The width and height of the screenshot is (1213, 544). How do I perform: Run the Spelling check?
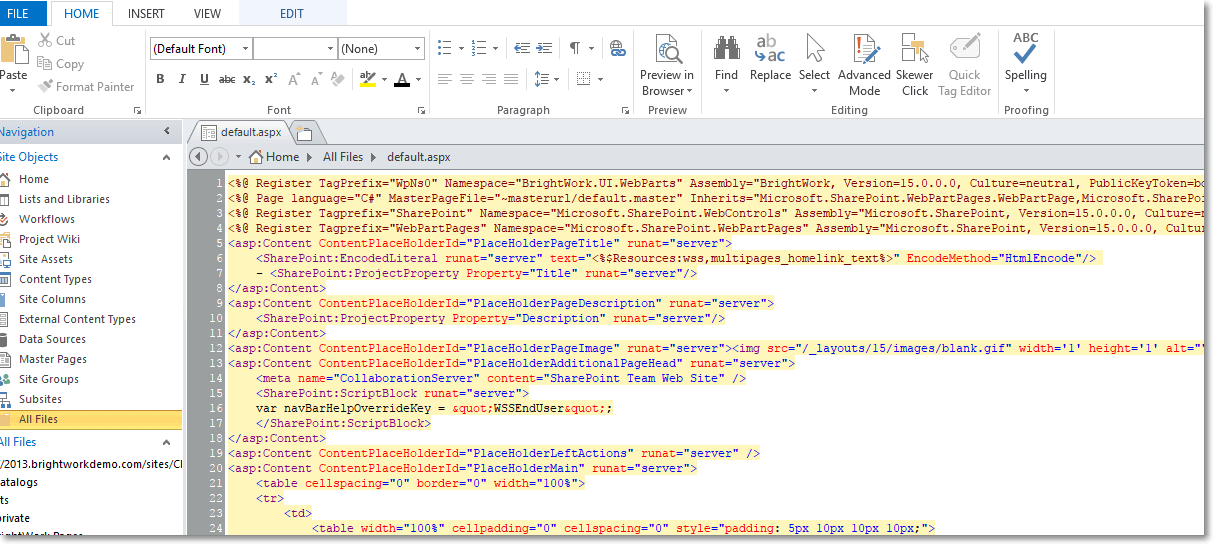tap(1025, 57)
